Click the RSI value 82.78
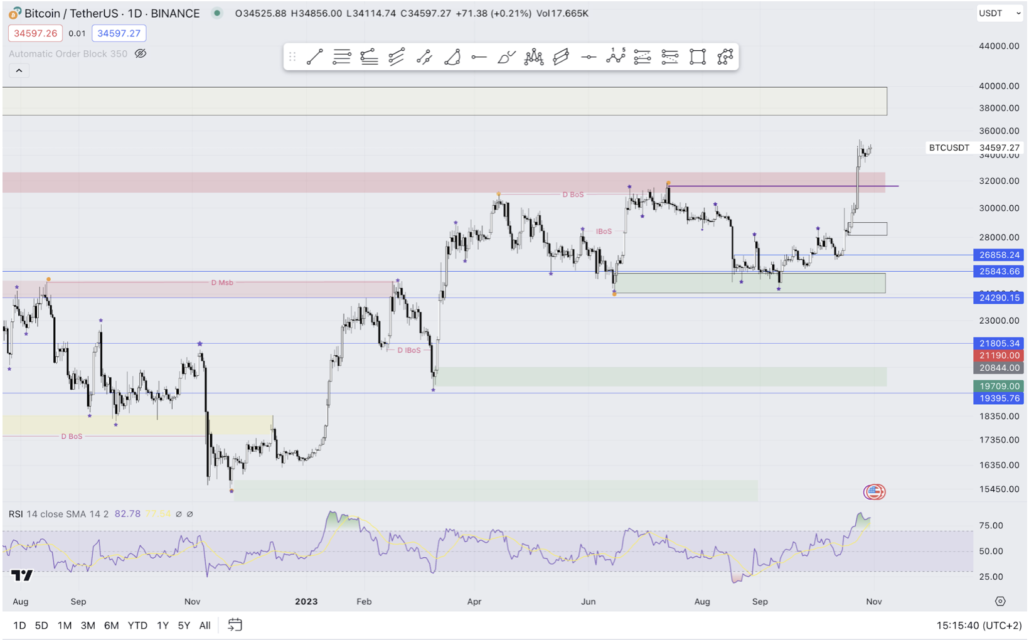The width and height of the screenshot is (1029, 640). click(127, 514)
